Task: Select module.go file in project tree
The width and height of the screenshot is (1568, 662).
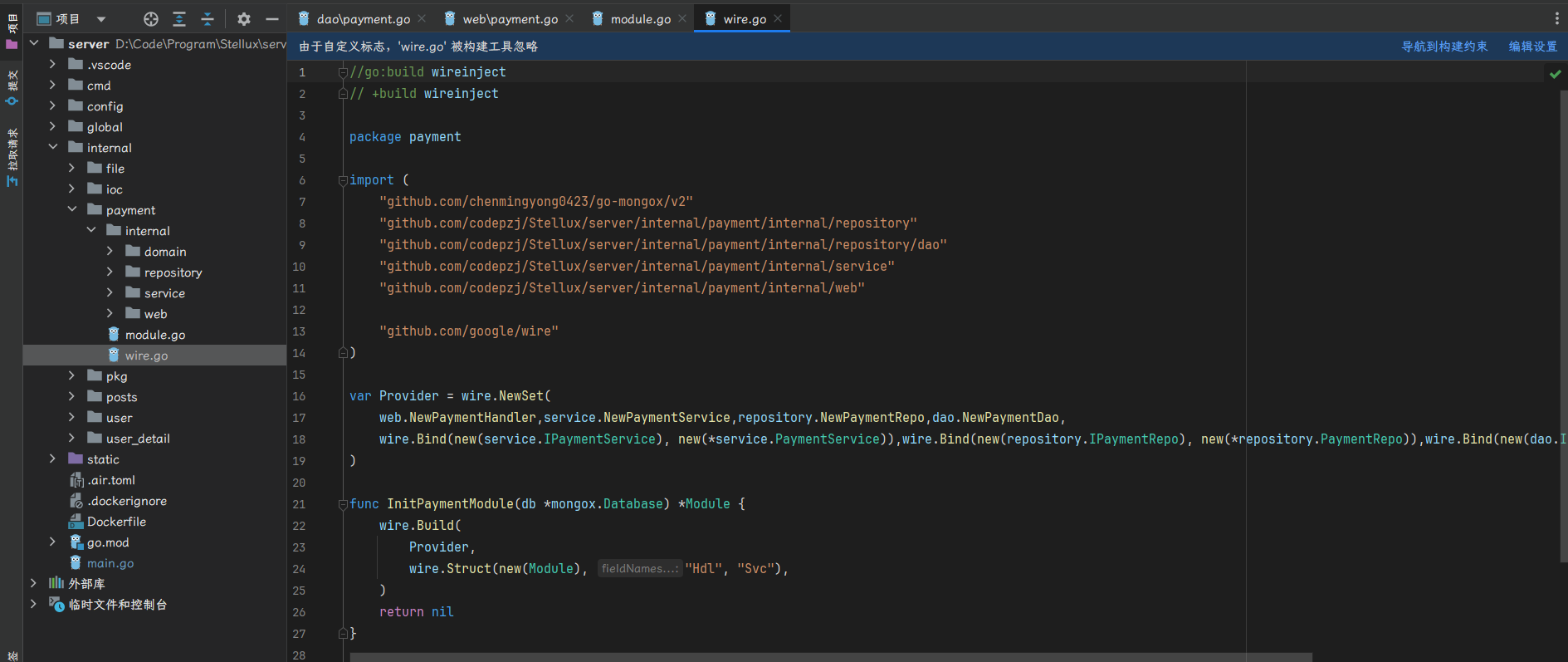Action: pos(154,335)
